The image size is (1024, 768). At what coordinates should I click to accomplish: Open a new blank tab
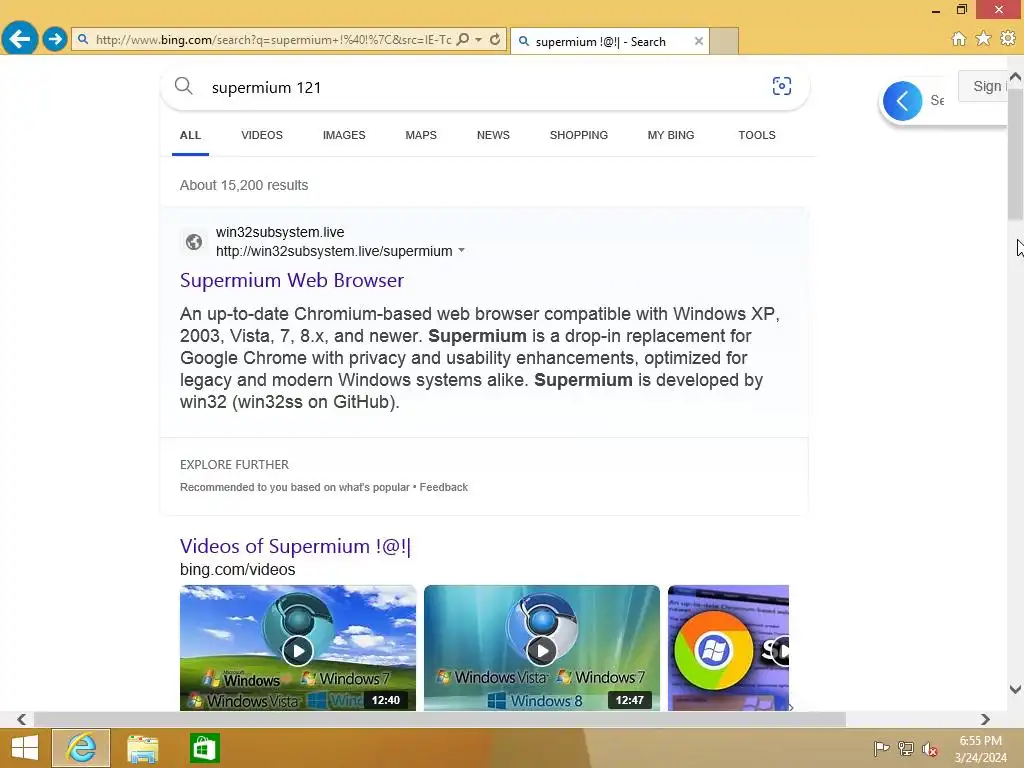pyautogui.click(x=724, y=41)
